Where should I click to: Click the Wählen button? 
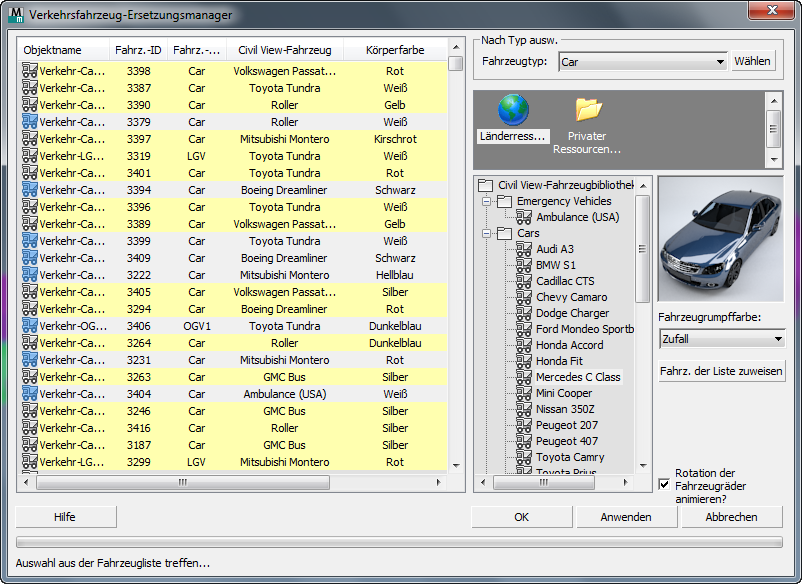click(x=752, y=61)
